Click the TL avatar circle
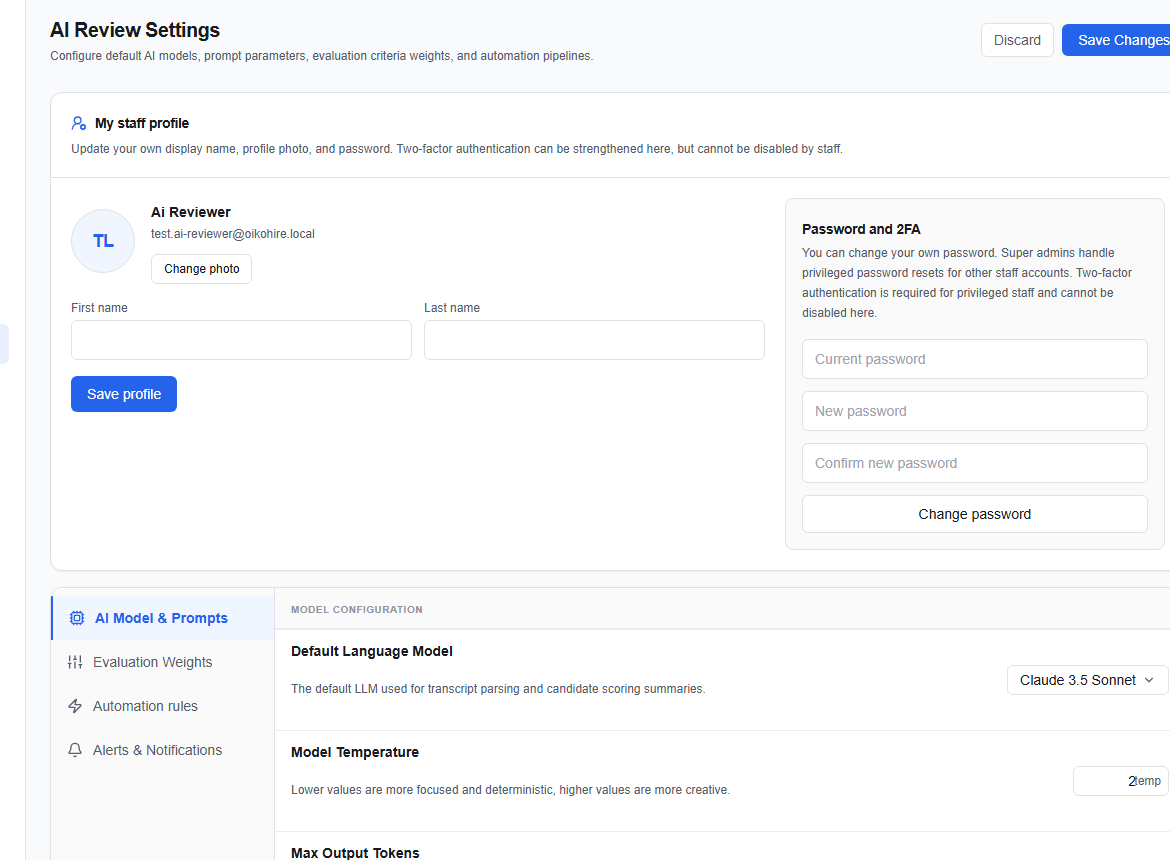 (103, 241)
